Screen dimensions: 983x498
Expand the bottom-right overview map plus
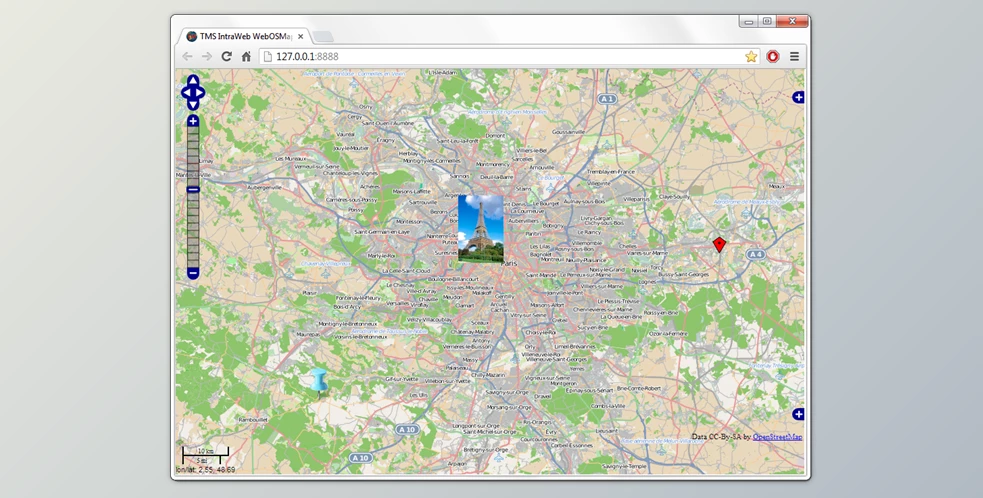click(x=798, y=414)
